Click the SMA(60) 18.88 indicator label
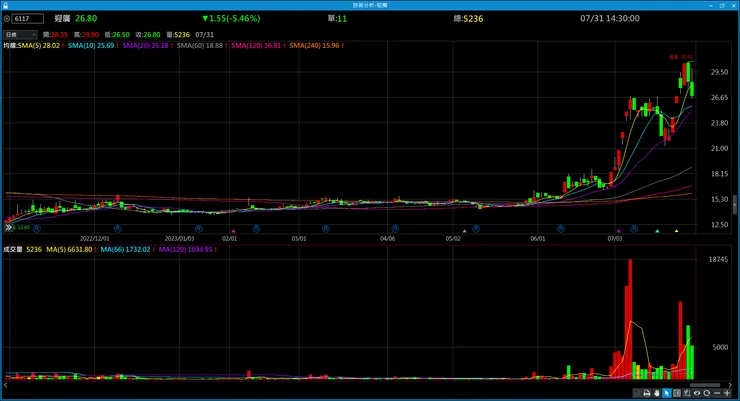This screenshot has height=401, width=740. (200, 46)
